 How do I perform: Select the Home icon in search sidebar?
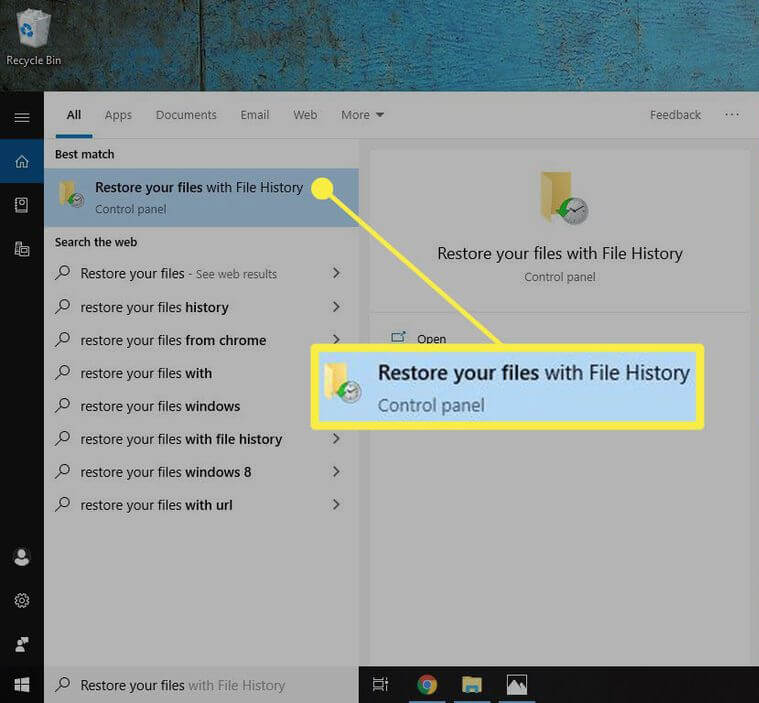pos(21,161)
